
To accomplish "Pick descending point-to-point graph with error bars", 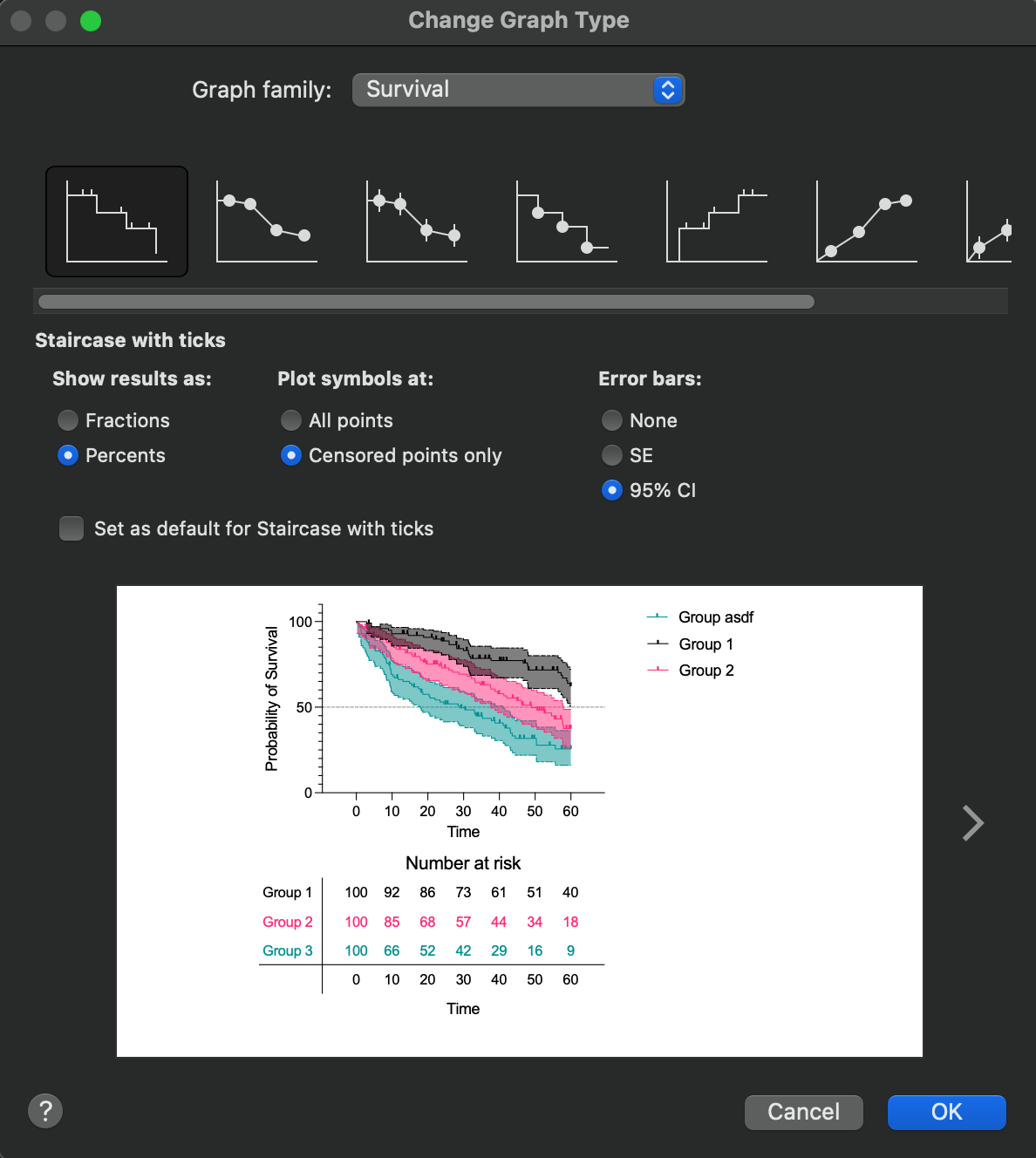I will [416, 221].
